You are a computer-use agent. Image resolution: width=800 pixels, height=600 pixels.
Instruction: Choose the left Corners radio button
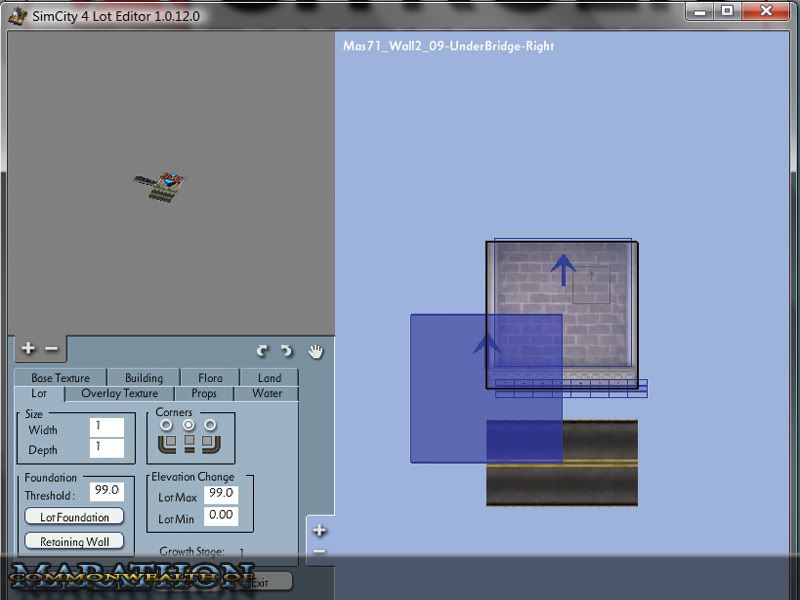pos(166,424)
